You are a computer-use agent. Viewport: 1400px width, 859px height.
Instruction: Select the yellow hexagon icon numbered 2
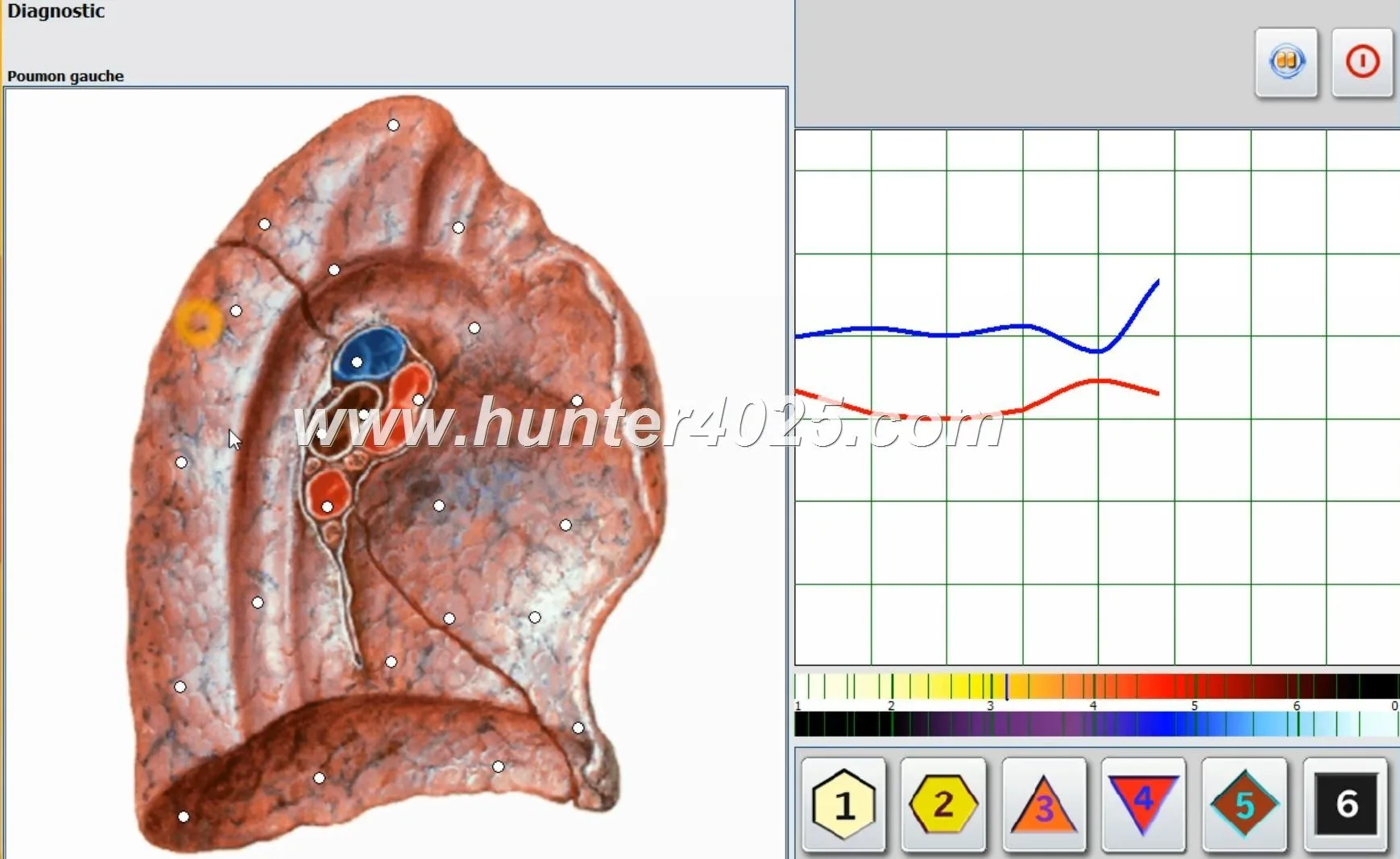pos(942,804)
